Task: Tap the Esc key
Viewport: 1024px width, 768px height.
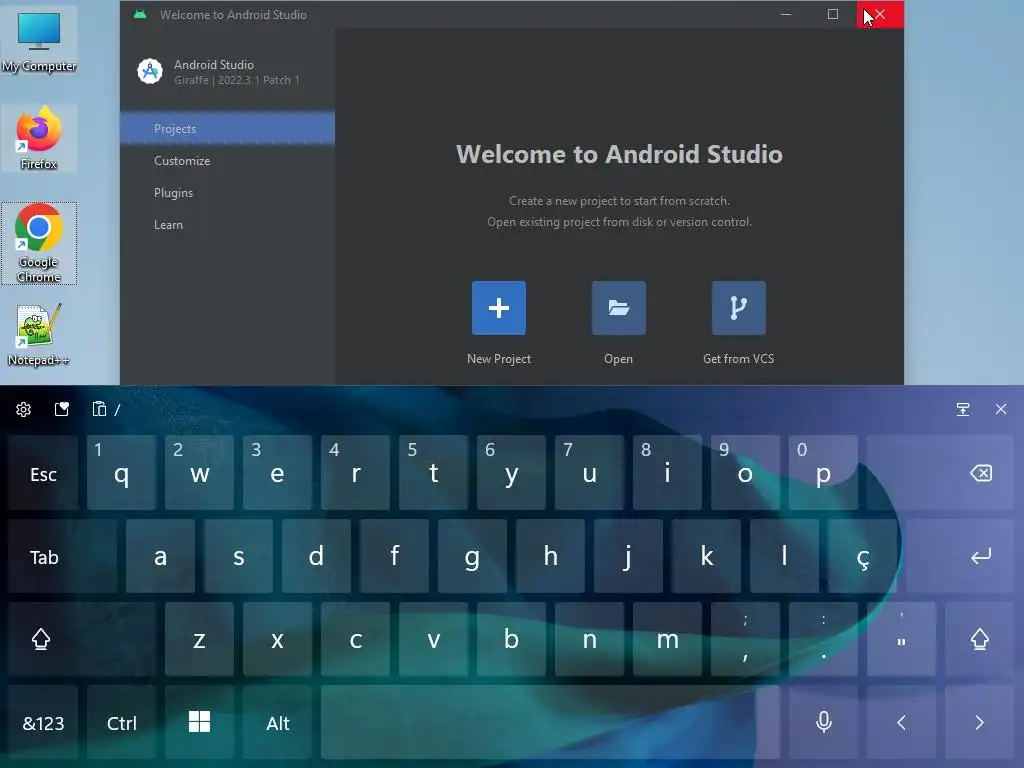Action: pyautogui.click(x=43, y=473)
